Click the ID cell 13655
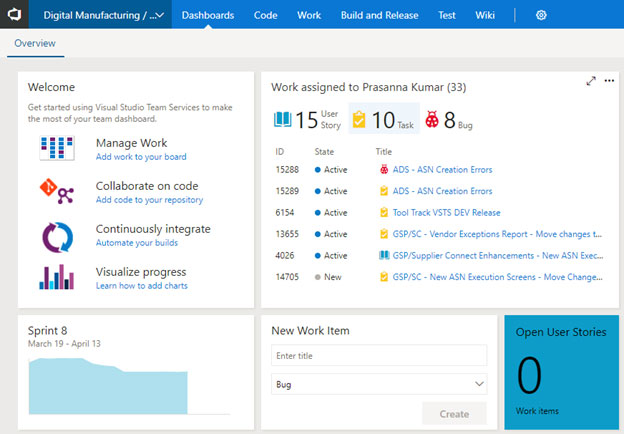 tap(287, 234)
